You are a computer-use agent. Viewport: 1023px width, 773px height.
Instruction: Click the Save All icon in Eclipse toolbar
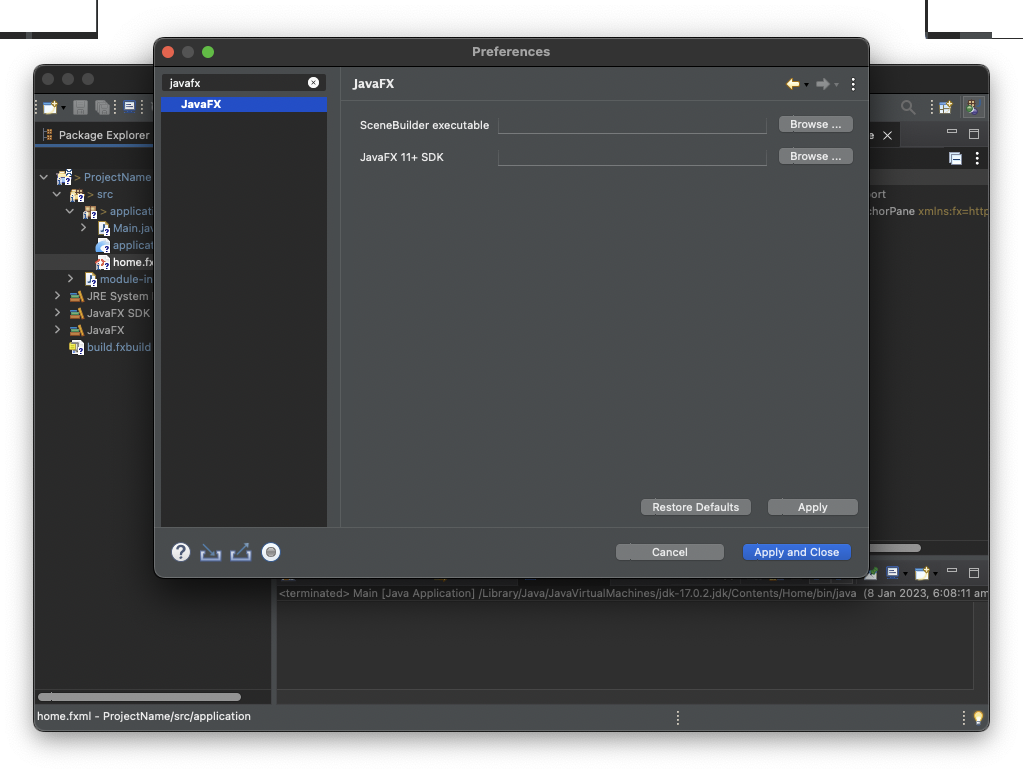tap(102, 107)
